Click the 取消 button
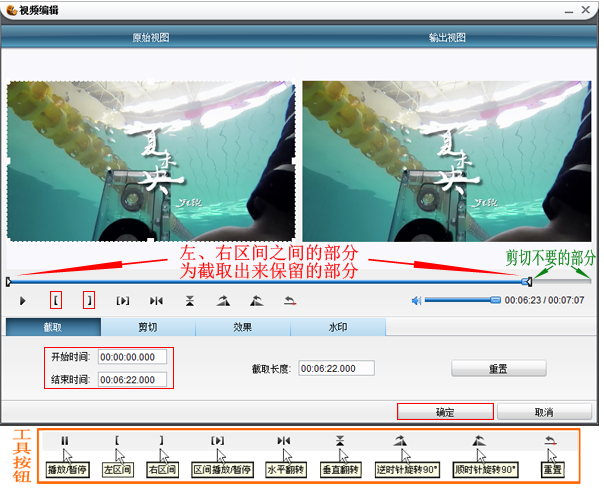The image size is (604, 492). [544, 412]
